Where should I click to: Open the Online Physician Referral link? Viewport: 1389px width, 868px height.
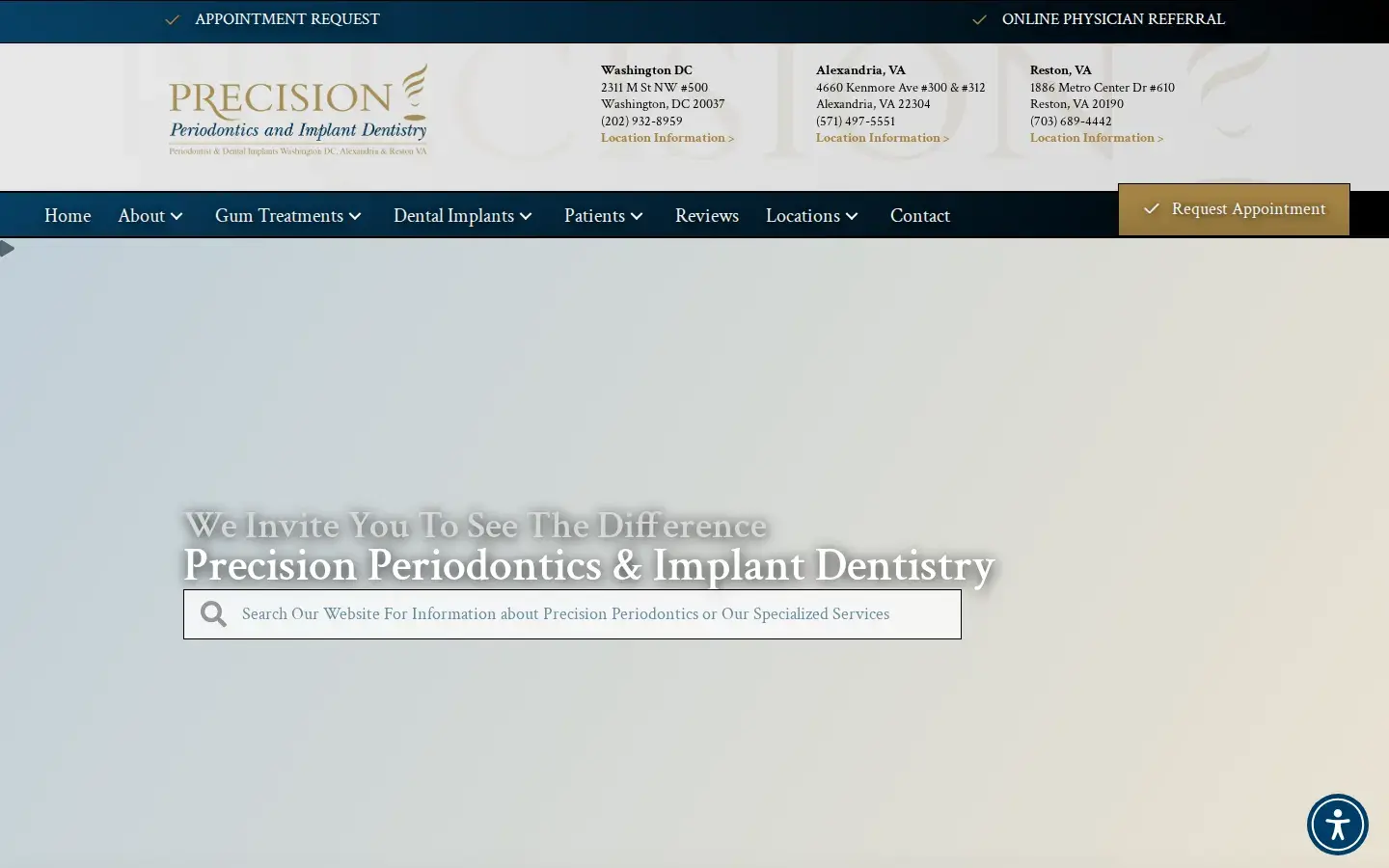tap(1113, 19)
